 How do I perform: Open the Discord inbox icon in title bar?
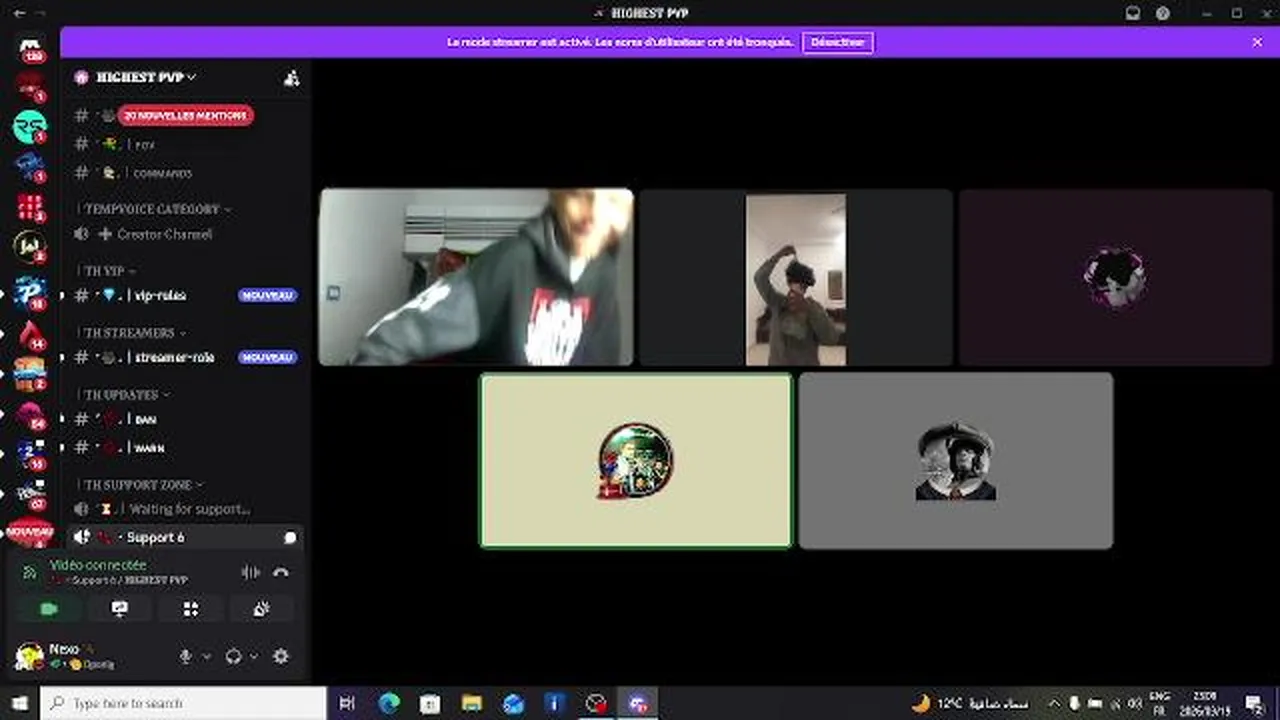coord(1133,13)
